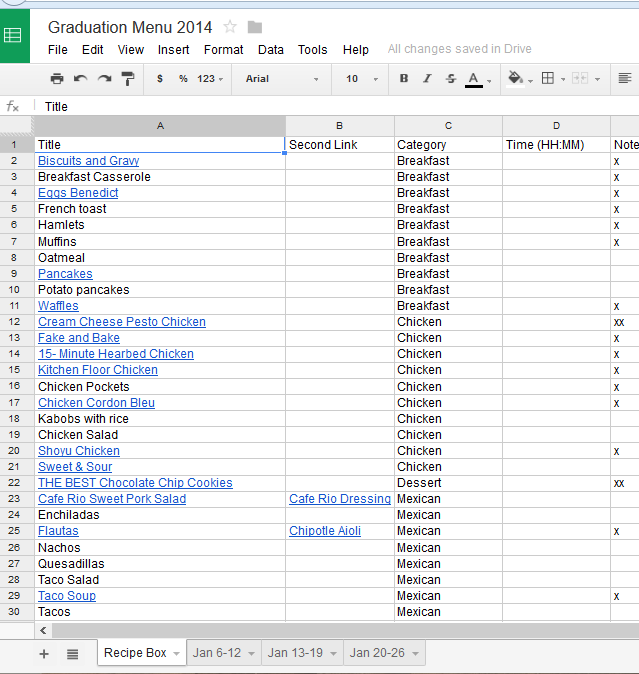Select column B header

339,126
